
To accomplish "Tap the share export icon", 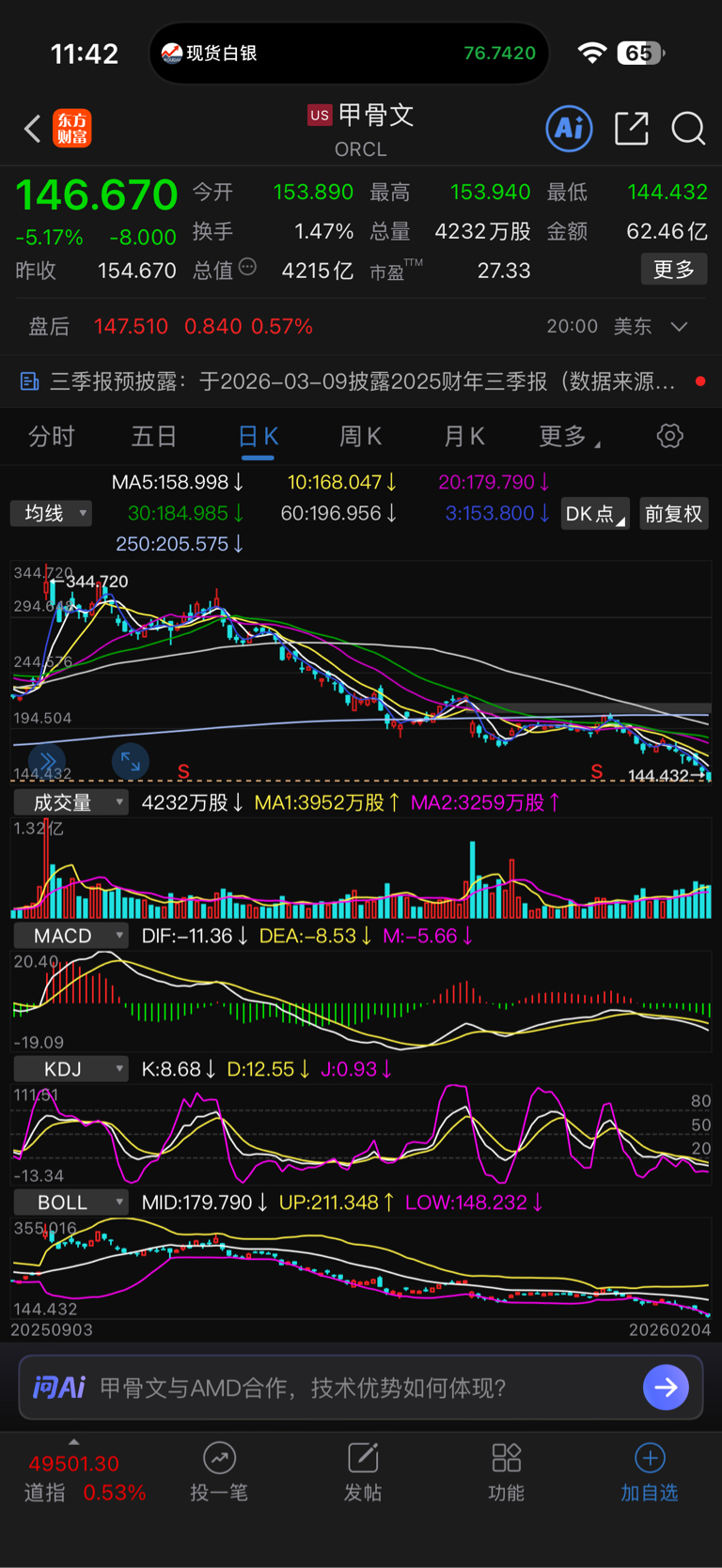I will coord(632,129).
